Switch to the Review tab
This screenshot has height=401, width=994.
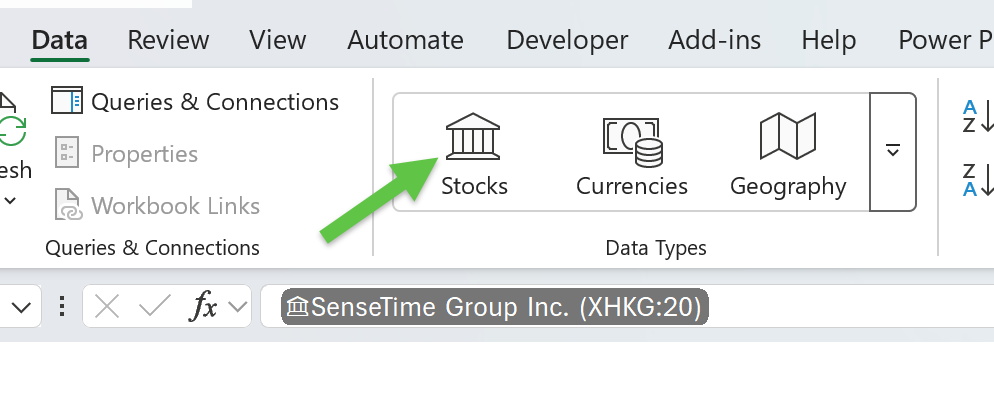click(x=168, y=41)
